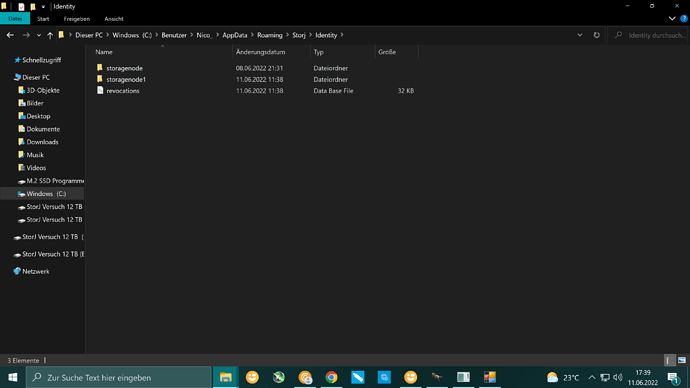690x388 pixels.
Task: Go back with the back arrow
Action: pos(10,35)
